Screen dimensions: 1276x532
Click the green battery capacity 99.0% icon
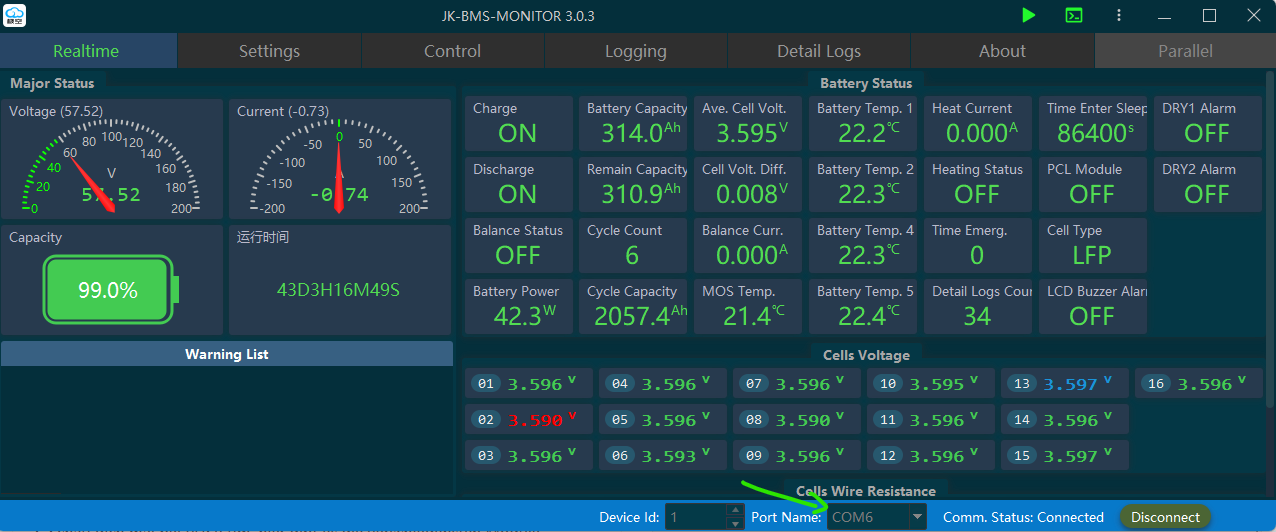tap(110, 290)
